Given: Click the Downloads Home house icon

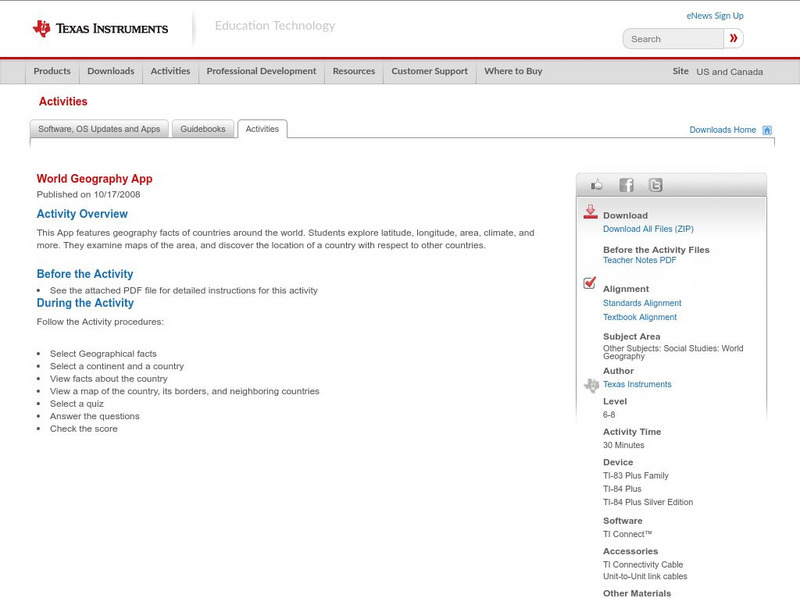Looking at the screenshot, I should tap(767, 130).
